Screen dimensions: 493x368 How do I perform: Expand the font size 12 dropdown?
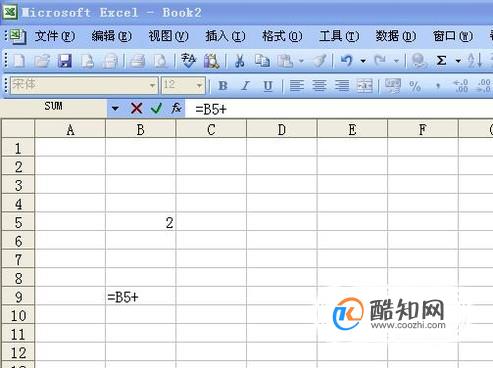(199, 86)
